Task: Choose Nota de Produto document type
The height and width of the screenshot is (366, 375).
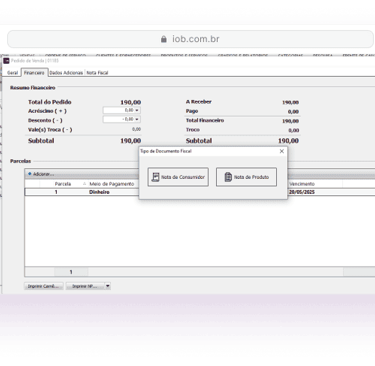Action: coord(246,177)
